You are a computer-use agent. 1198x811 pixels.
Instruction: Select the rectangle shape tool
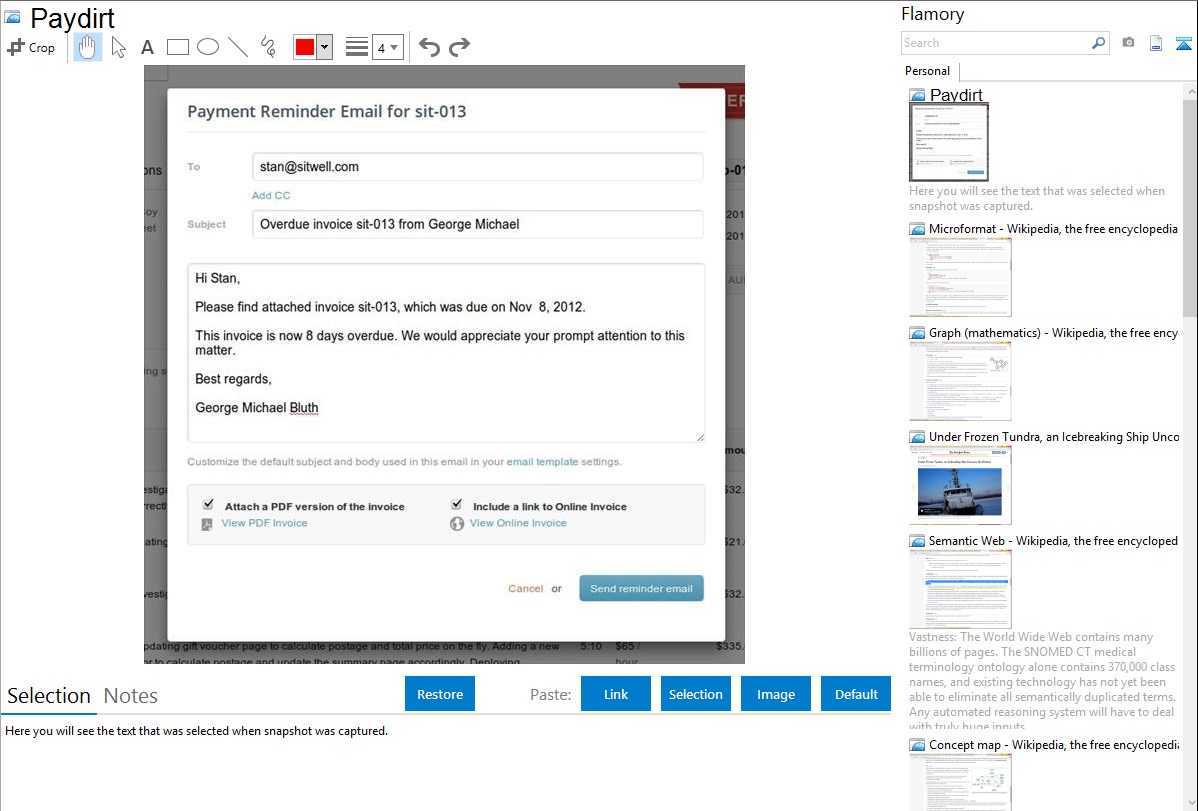178,47
